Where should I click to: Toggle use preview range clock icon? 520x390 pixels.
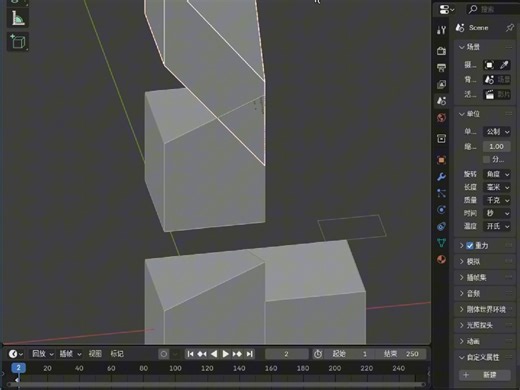[x=318, y=354]
